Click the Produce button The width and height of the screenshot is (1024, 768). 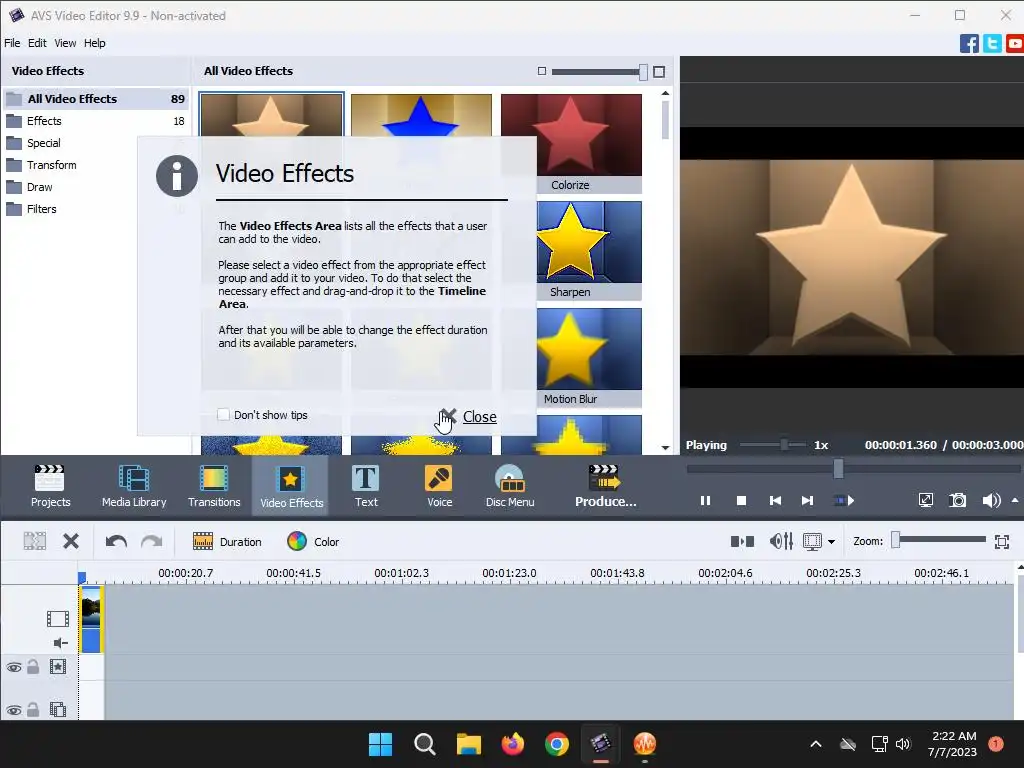605,486
